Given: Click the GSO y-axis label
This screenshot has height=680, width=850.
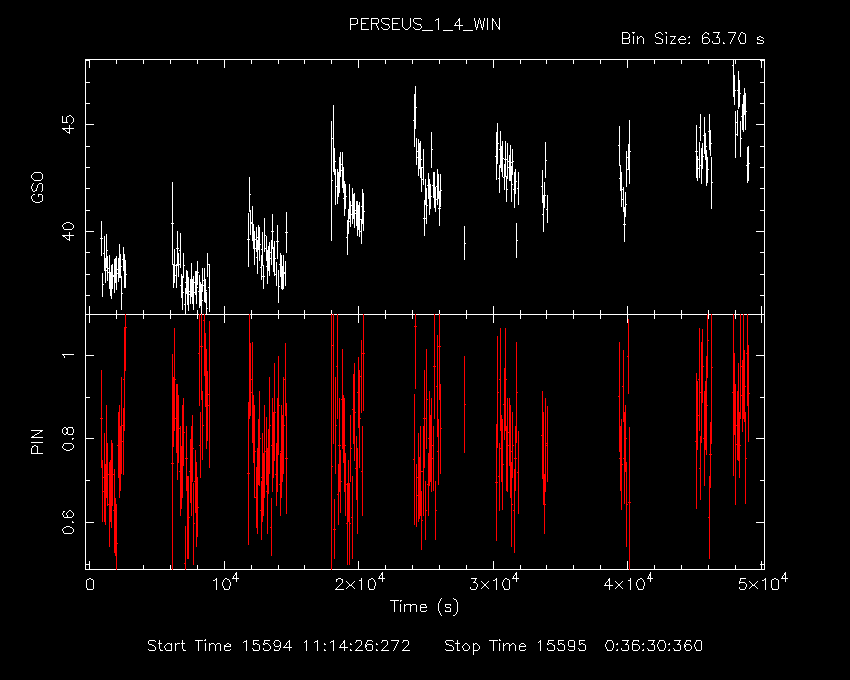Looking at the screenshot, I should pos(37,187).
